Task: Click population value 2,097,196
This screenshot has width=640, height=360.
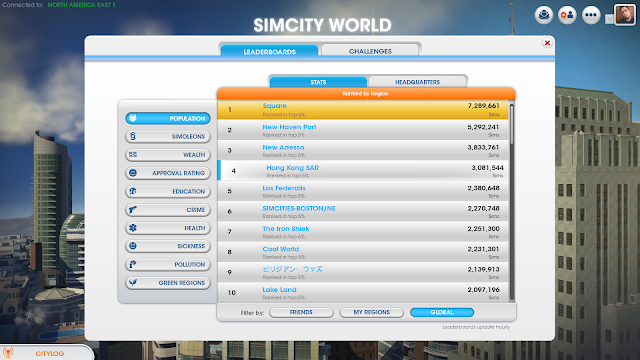Action: (483, 290)
